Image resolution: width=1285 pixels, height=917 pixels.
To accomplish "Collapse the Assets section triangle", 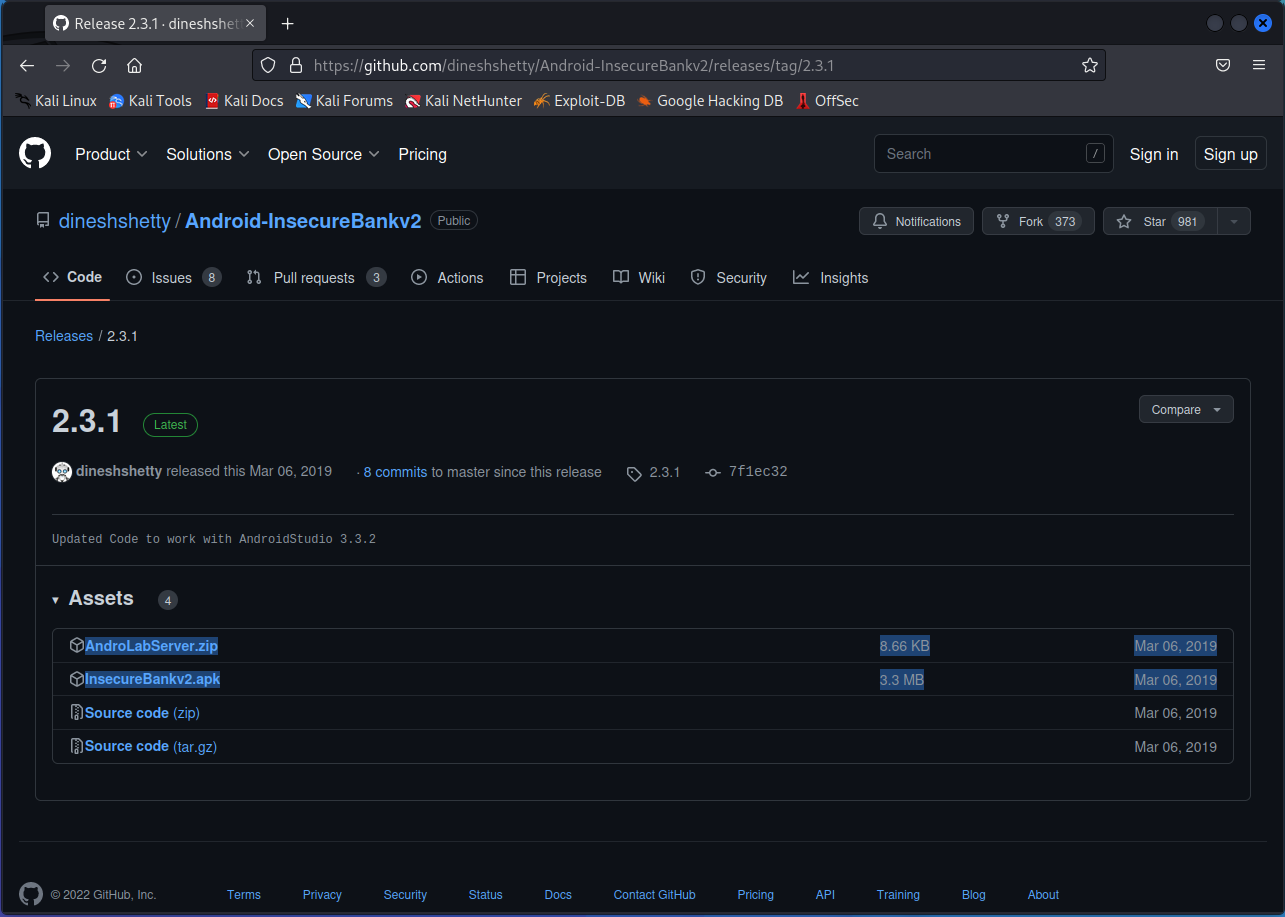I will [55, 600].
